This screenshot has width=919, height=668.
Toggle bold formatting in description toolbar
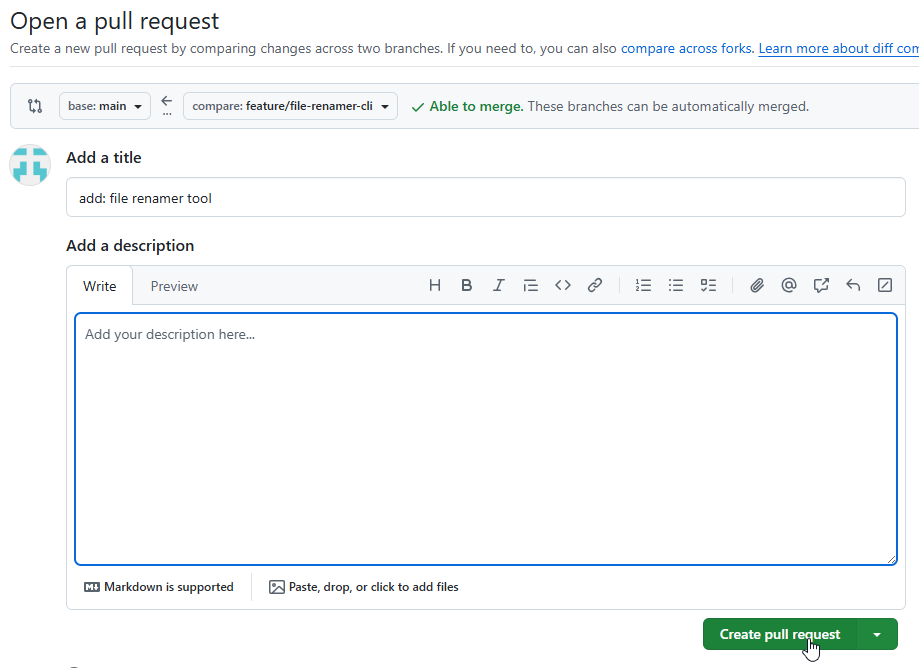pyautogui.click(x=467, y=286)
